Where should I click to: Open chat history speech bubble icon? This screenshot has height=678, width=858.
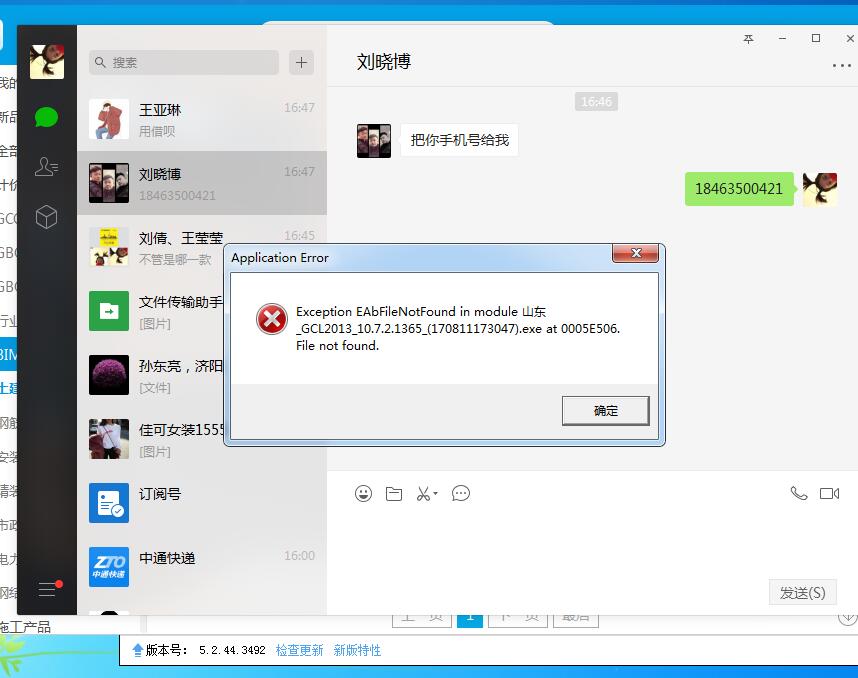coord(461,494)
